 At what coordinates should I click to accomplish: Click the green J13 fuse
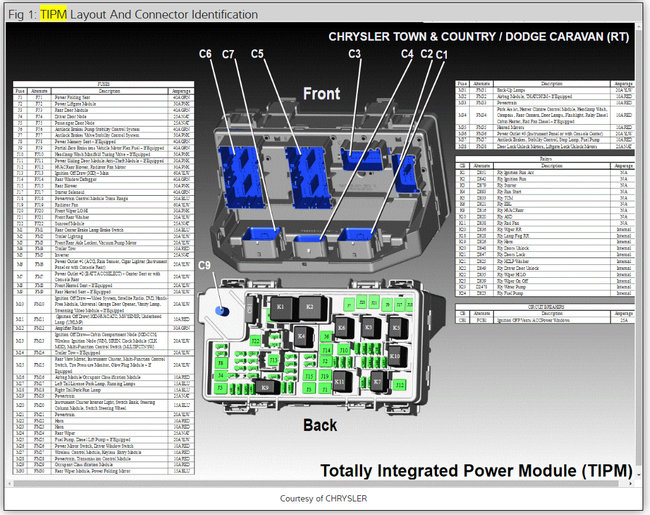(273, 360)
